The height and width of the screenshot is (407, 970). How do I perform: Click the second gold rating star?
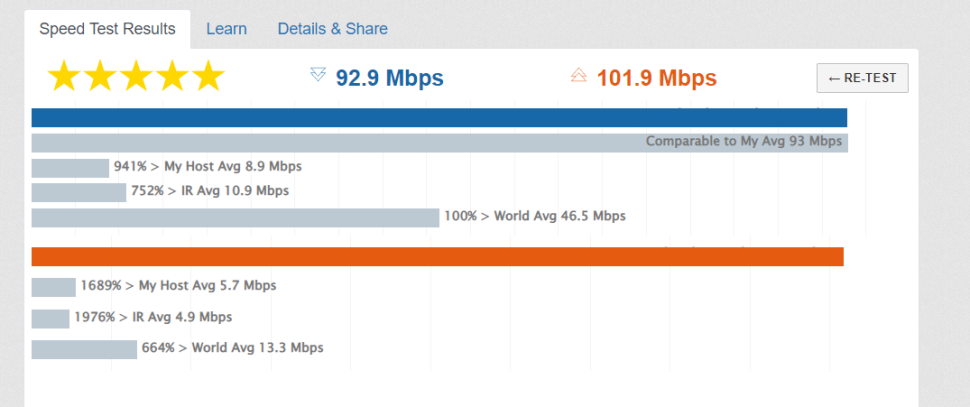101,77
